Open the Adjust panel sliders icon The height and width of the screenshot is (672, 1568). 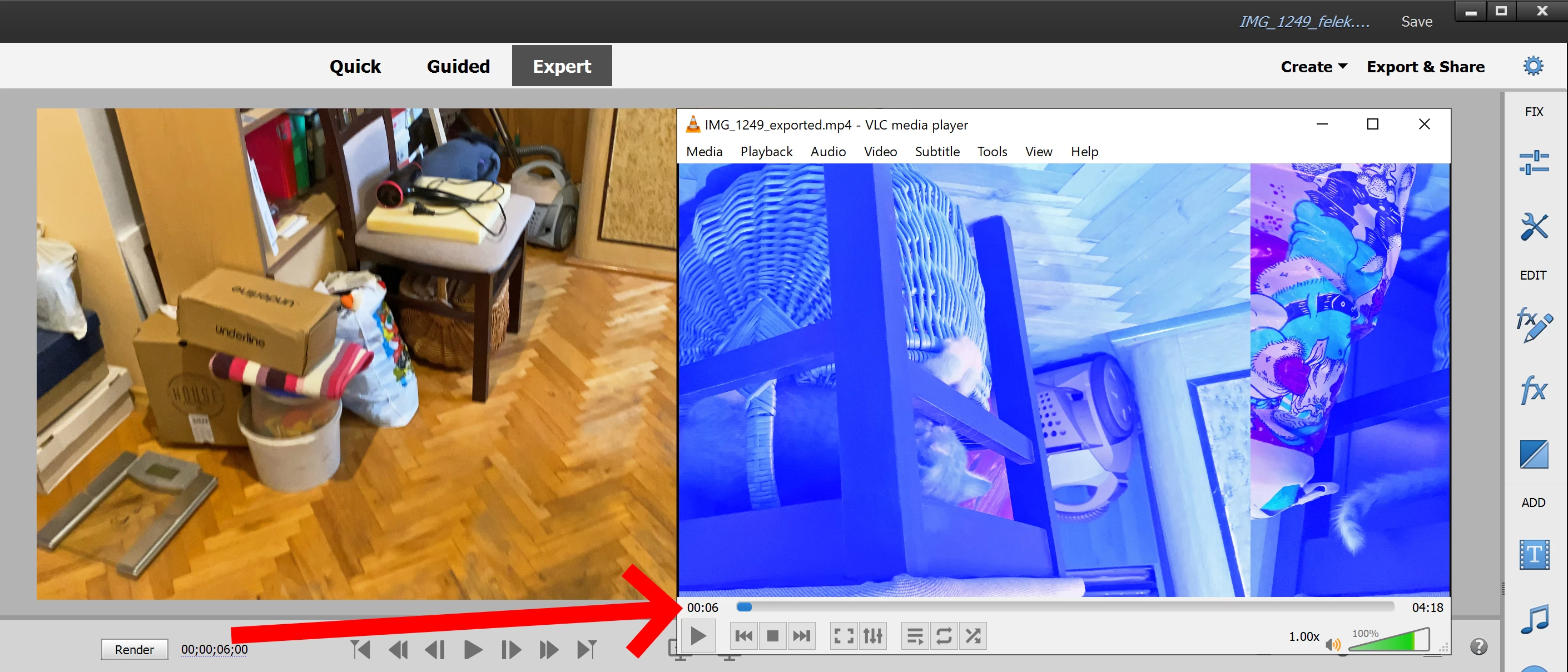pos(1534,162)
